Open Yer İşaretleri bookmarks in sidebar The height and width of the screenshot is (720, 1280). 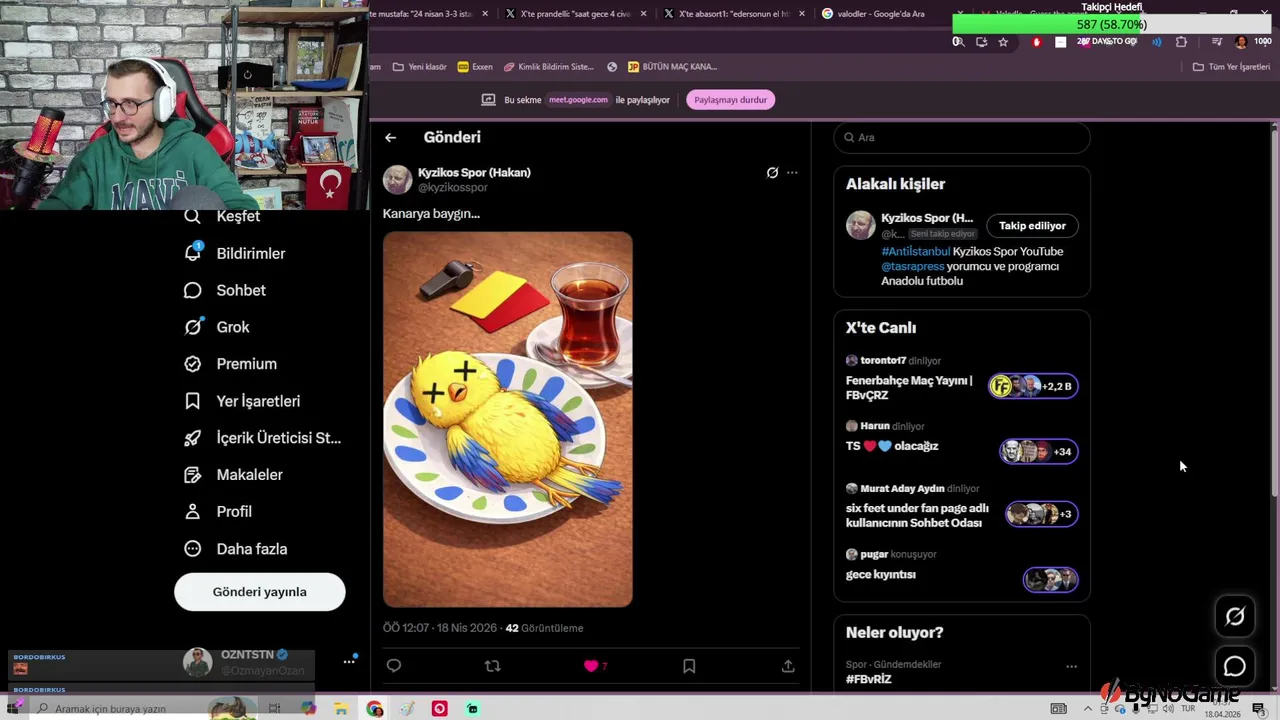pyautogui.click(x=243, y=401)
